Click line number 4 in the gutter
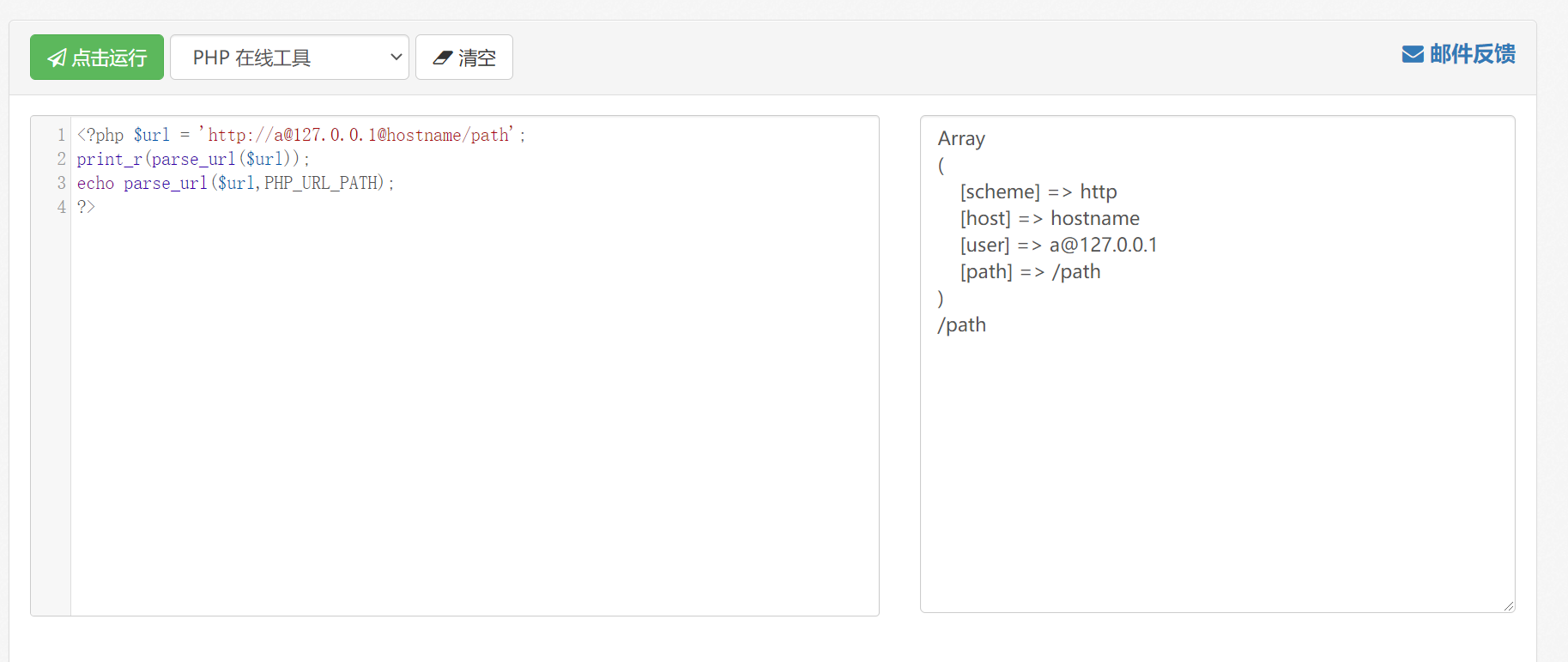Image resolution: width=1568 pixels, height=662 pixels. [x=61, y=207]
